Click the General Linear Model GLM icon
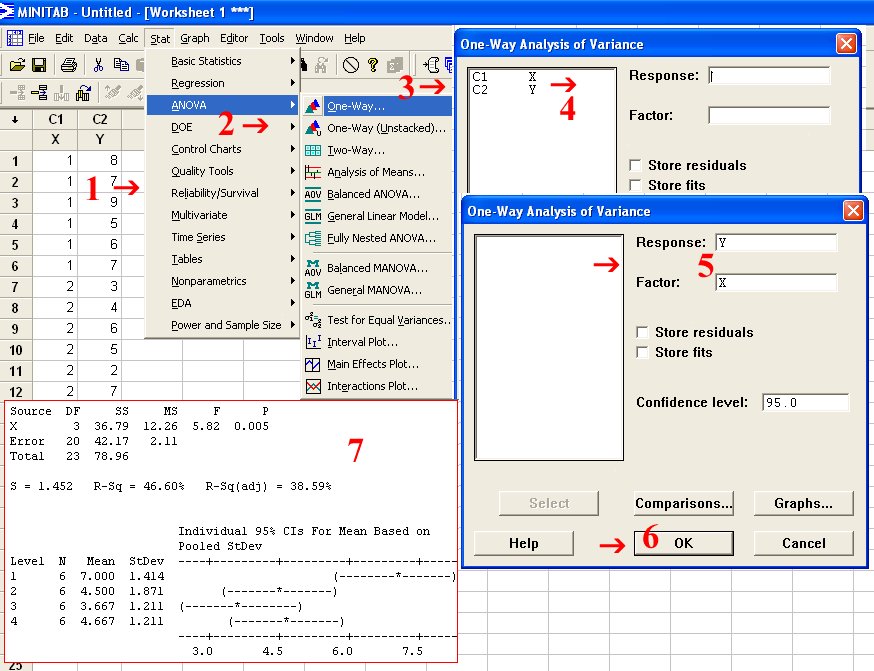Image resolution: width=874 pixels, height=671 pixels. (x=313, y=216)
